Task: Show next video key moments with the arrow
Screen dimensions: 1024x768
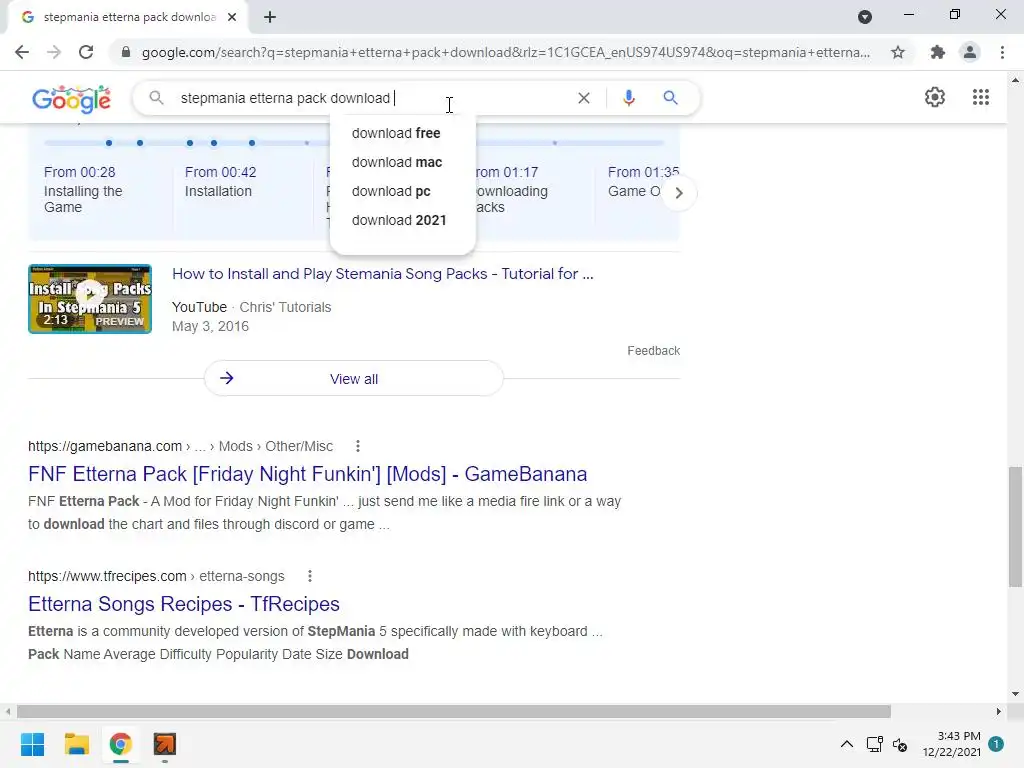Action: point(679,193)
